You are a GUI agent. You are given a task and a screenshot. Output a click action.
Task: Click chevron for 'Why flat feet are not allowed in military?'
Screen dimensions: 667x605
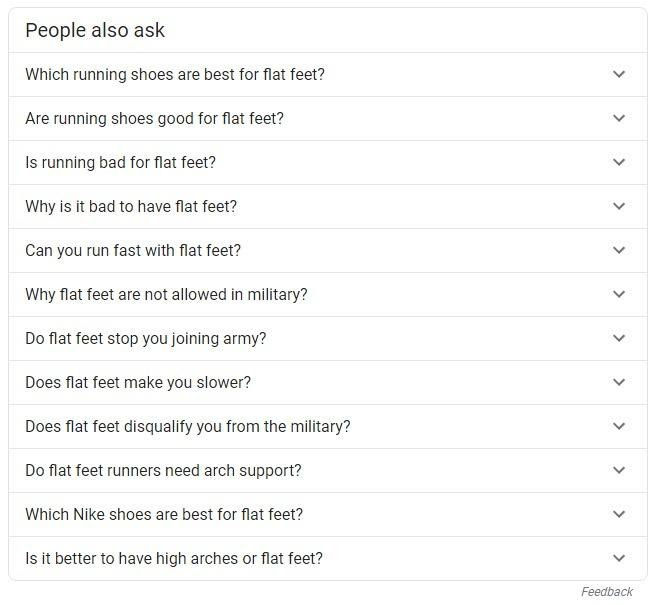point(619,294)
